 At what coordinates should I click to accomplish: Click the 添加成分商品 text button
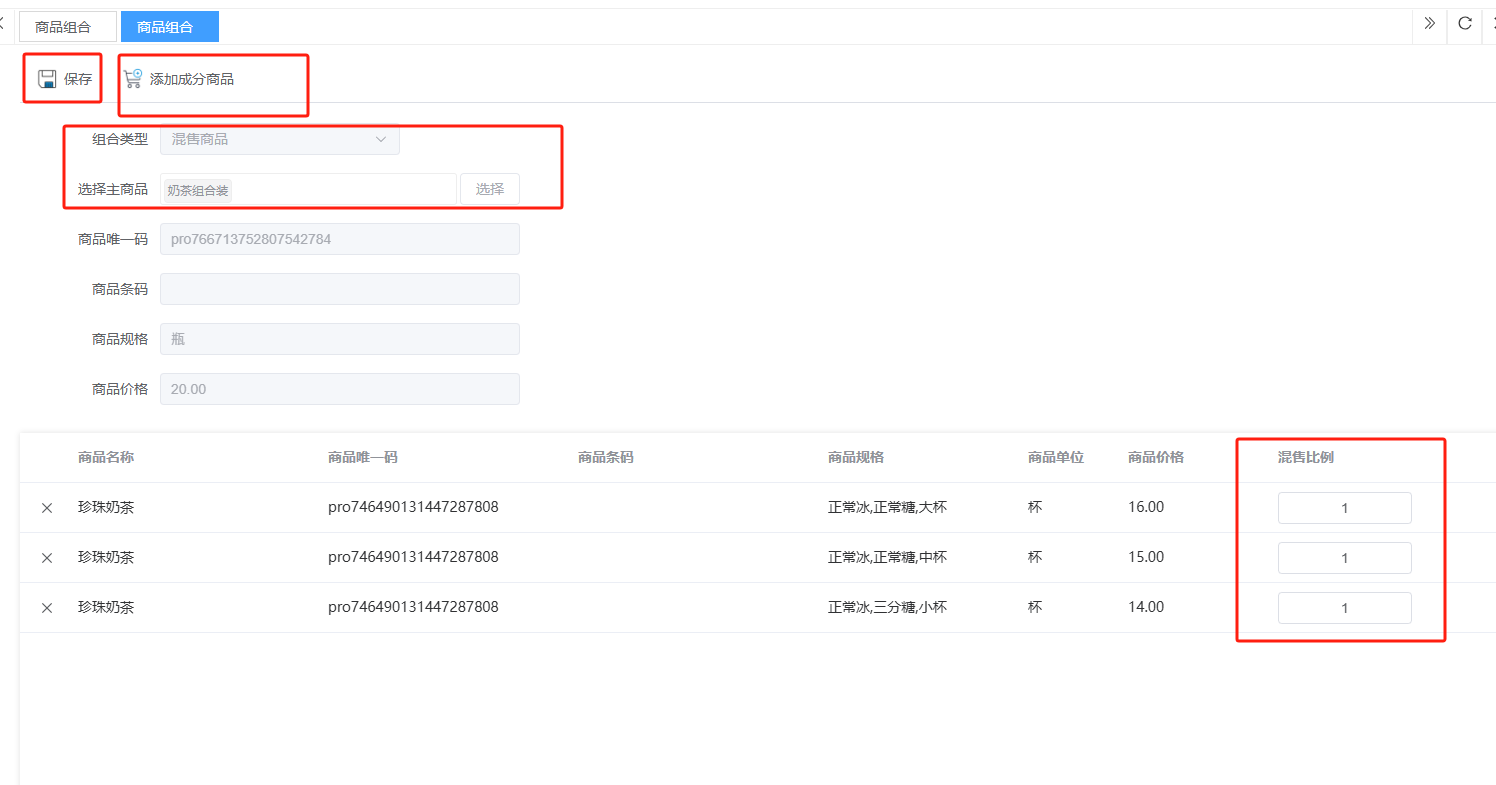click(x=192, y=79)
